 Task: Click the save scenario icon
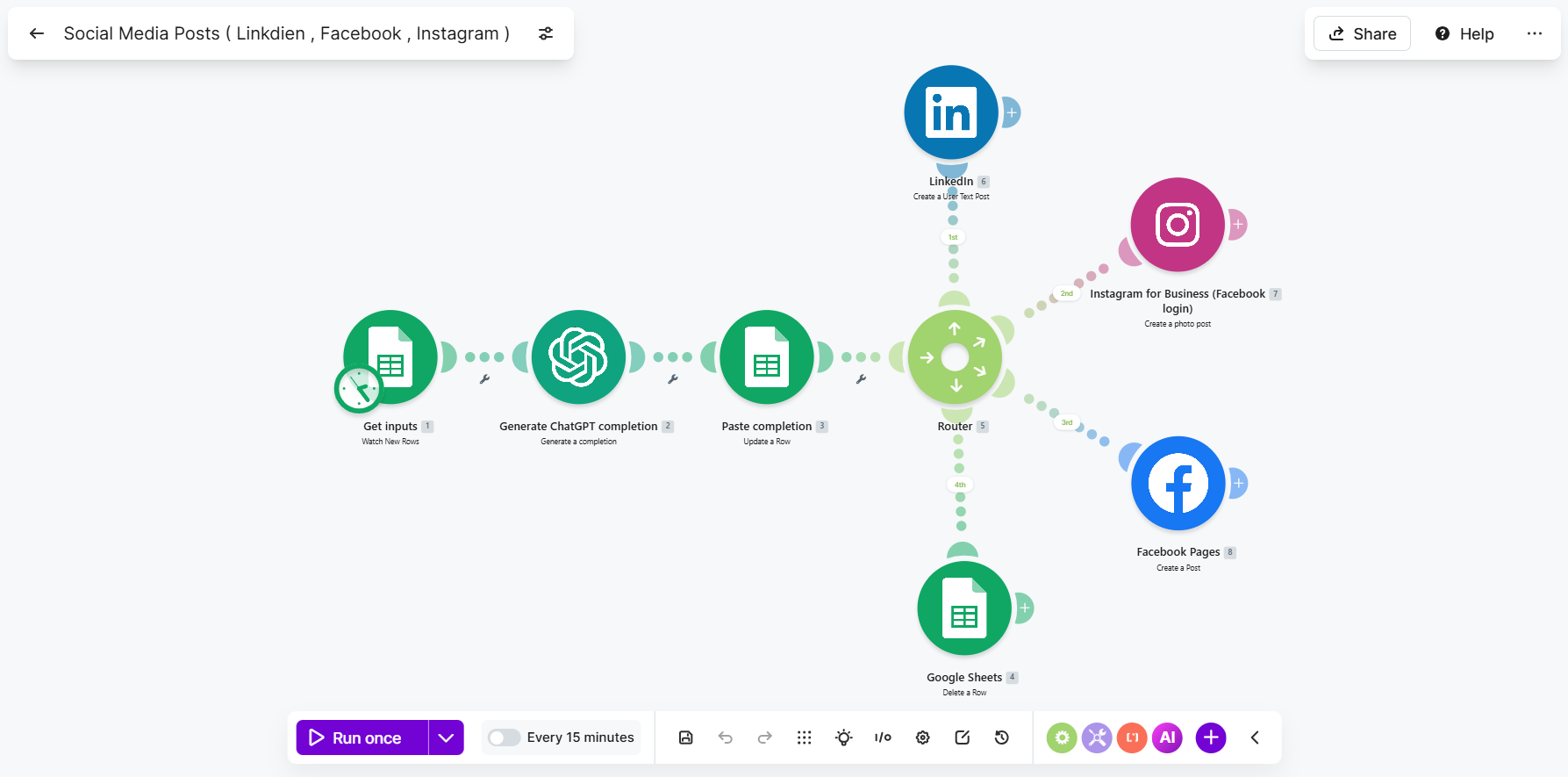coord(686,737)
